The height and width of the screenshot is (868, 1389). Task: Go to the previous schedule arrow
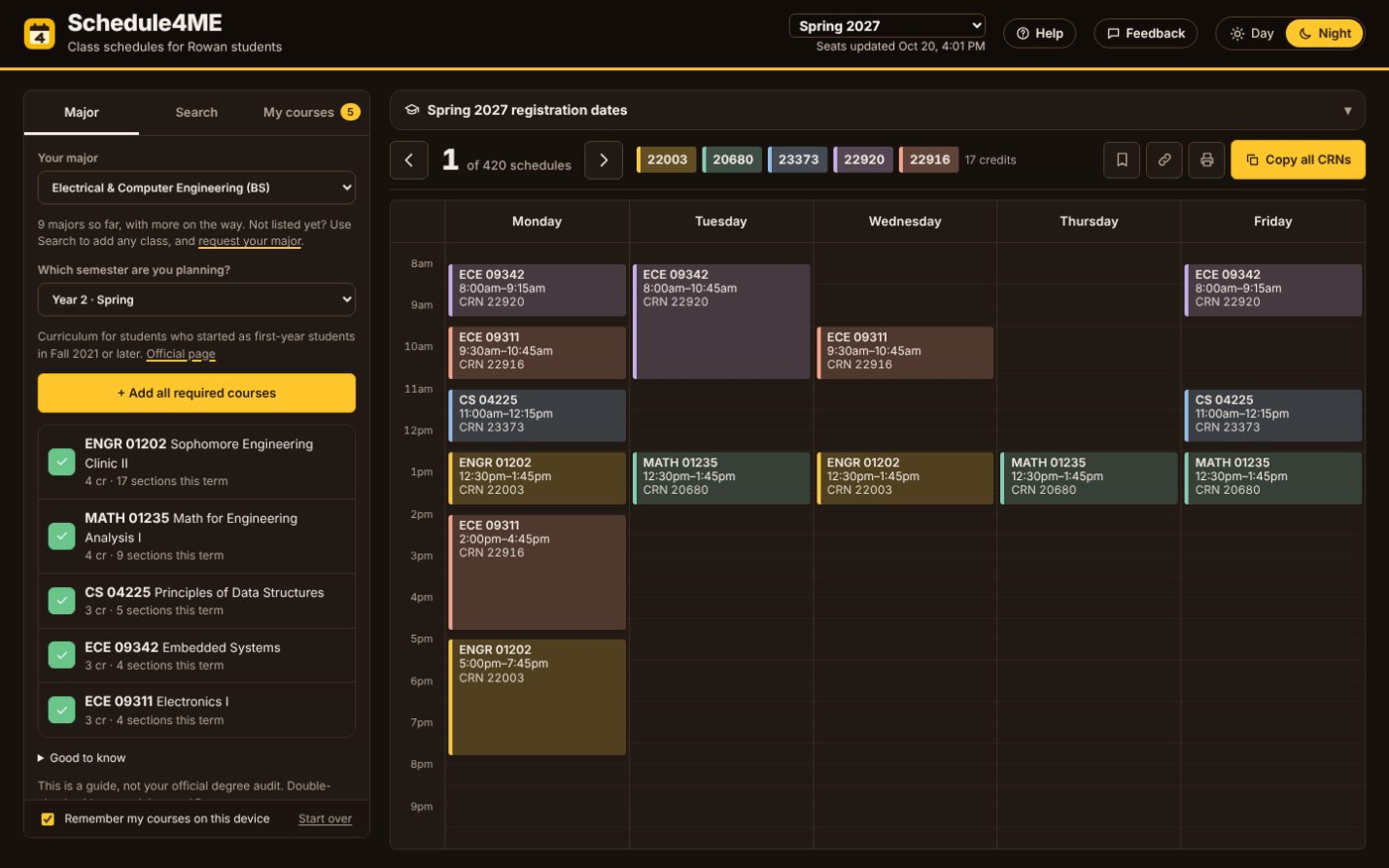(x=409, y=160)
